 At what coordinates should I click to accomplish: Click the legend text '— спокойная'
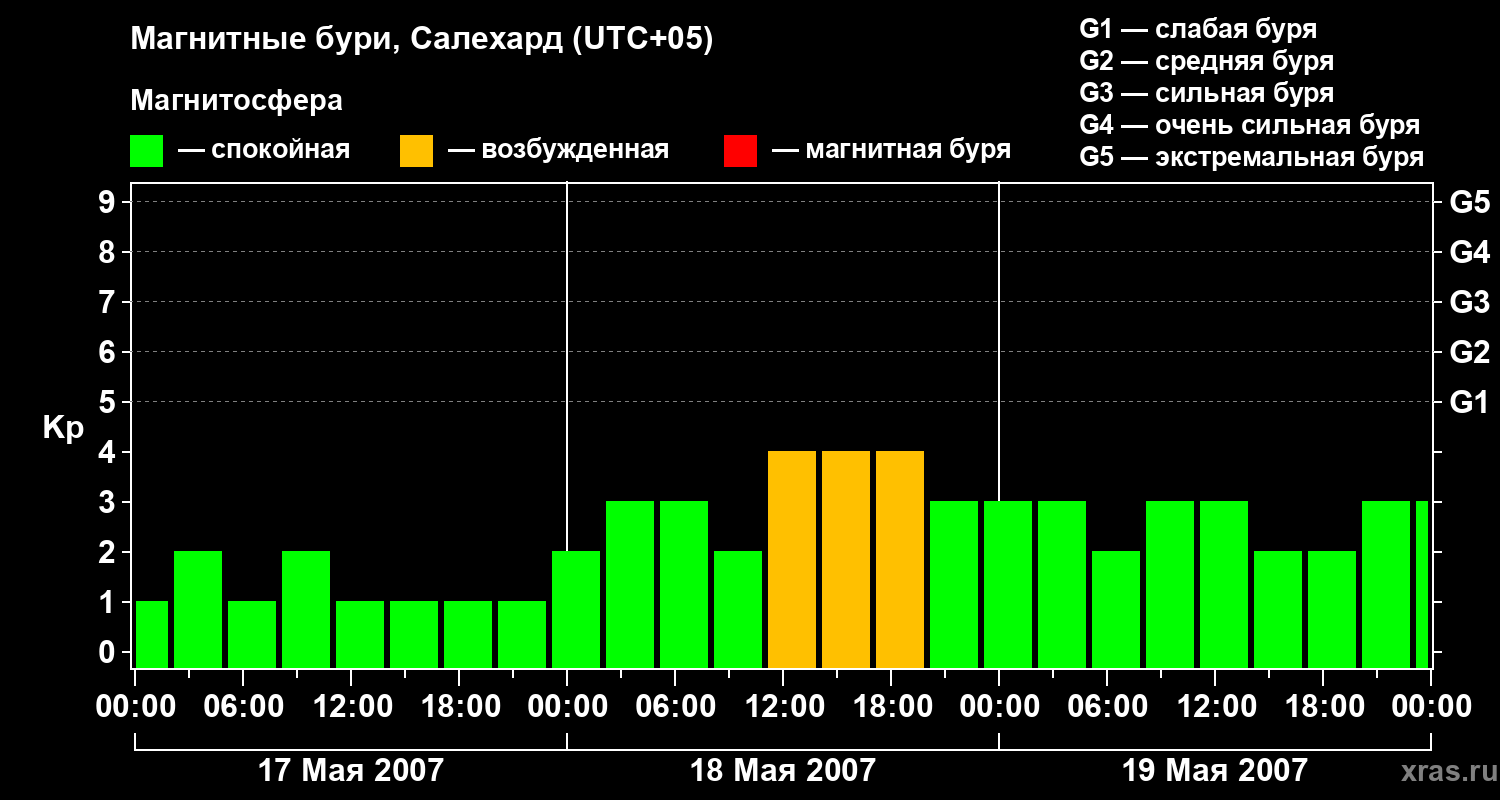[x=264, y=150]
